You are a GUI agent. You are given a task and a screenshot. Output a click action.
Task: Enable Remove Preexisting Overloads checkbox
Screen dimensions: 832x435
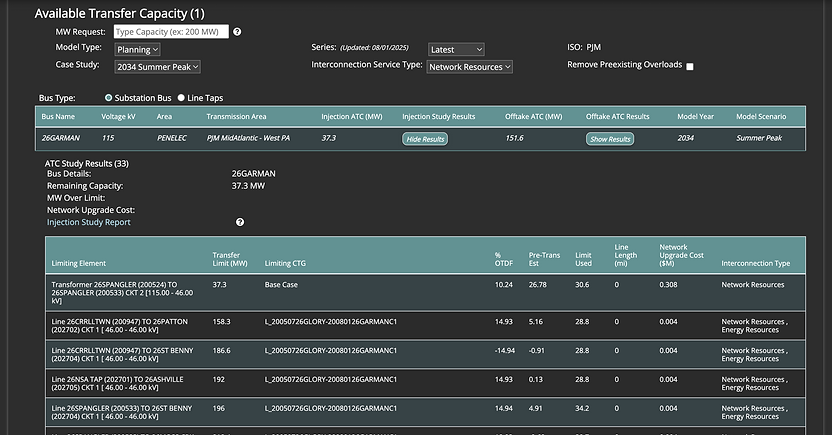(x=690, y=66)
